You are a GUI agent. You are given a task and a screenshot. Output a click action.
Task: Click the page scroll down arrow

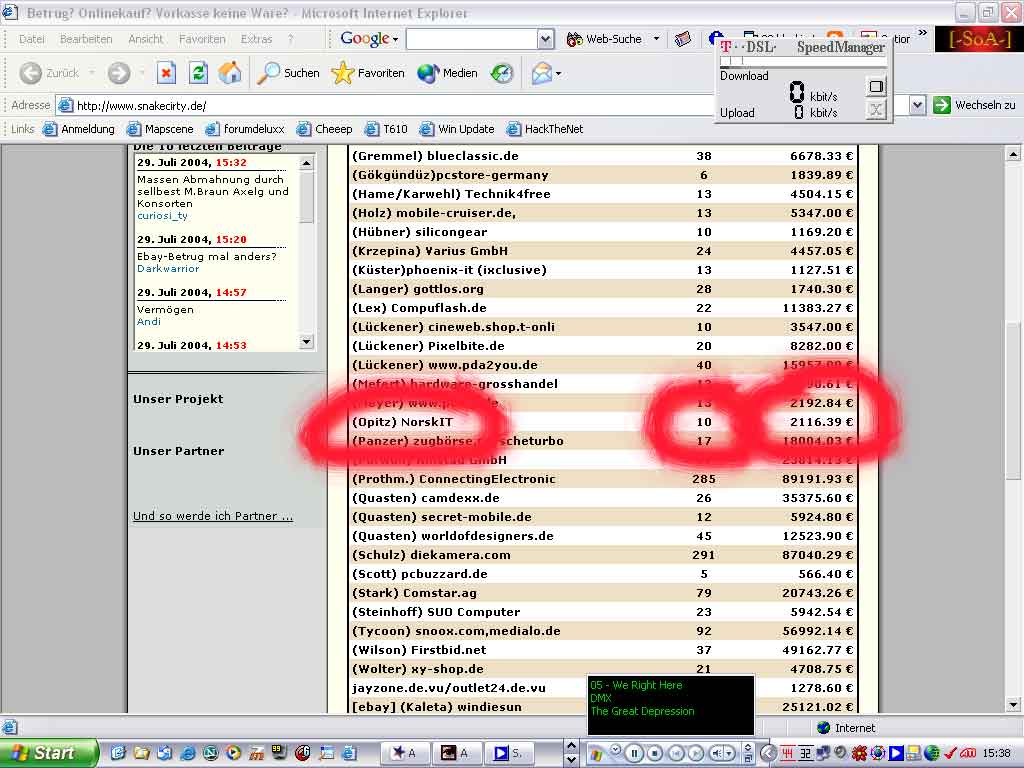click(x=1013, y=705)
